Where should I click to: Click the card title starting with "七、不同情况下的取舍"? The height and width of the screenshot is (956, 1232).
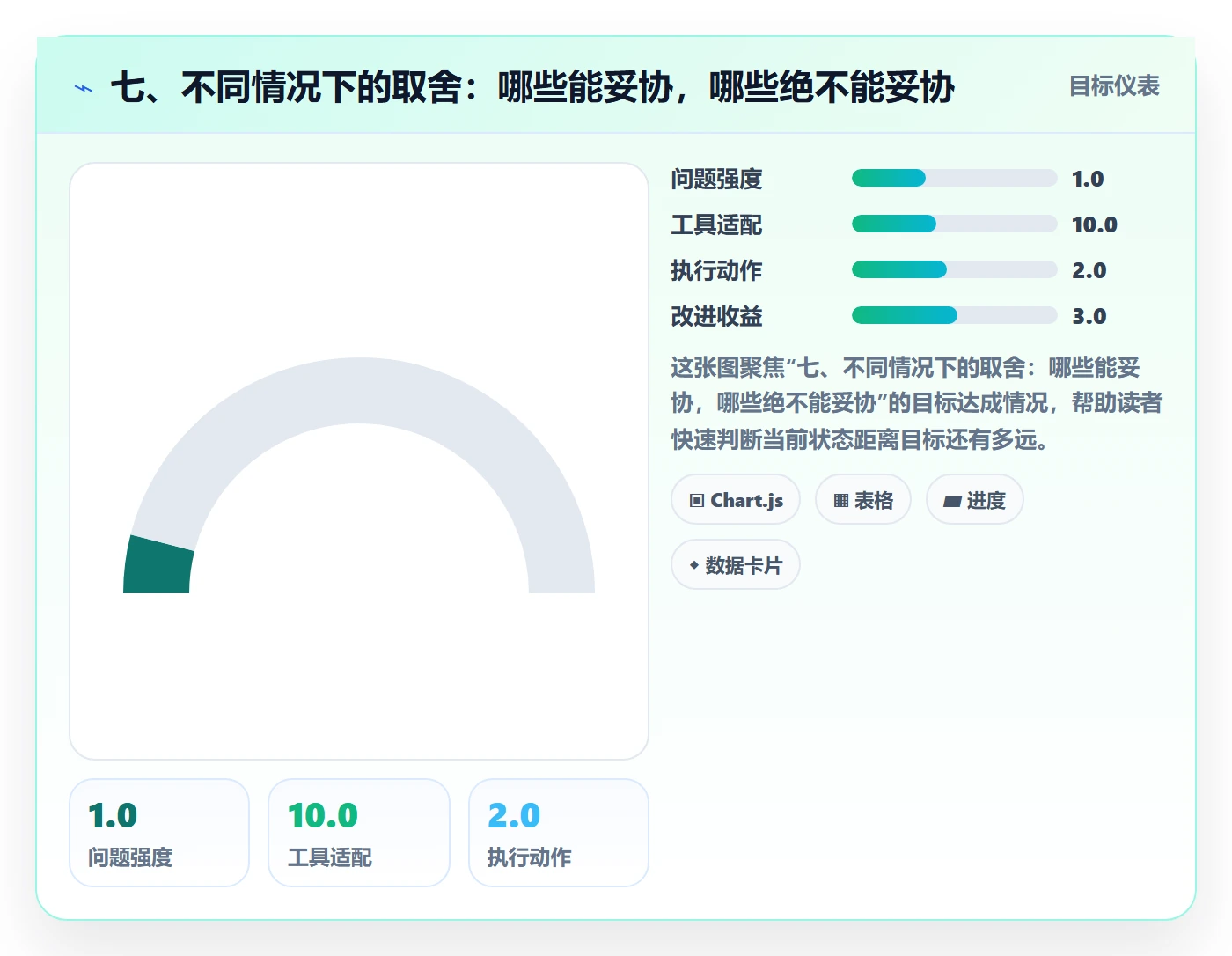click(x=532, y=87)
